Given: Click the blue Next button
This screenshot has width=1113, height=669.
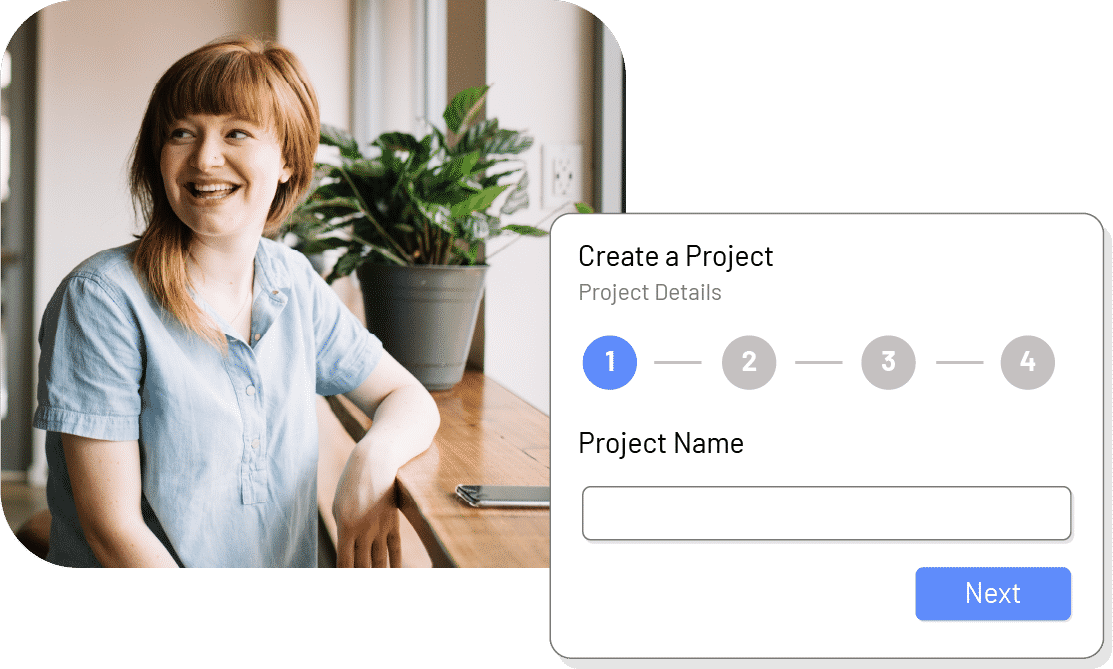Looking at the screenshot, I should [x=993, y=594].
